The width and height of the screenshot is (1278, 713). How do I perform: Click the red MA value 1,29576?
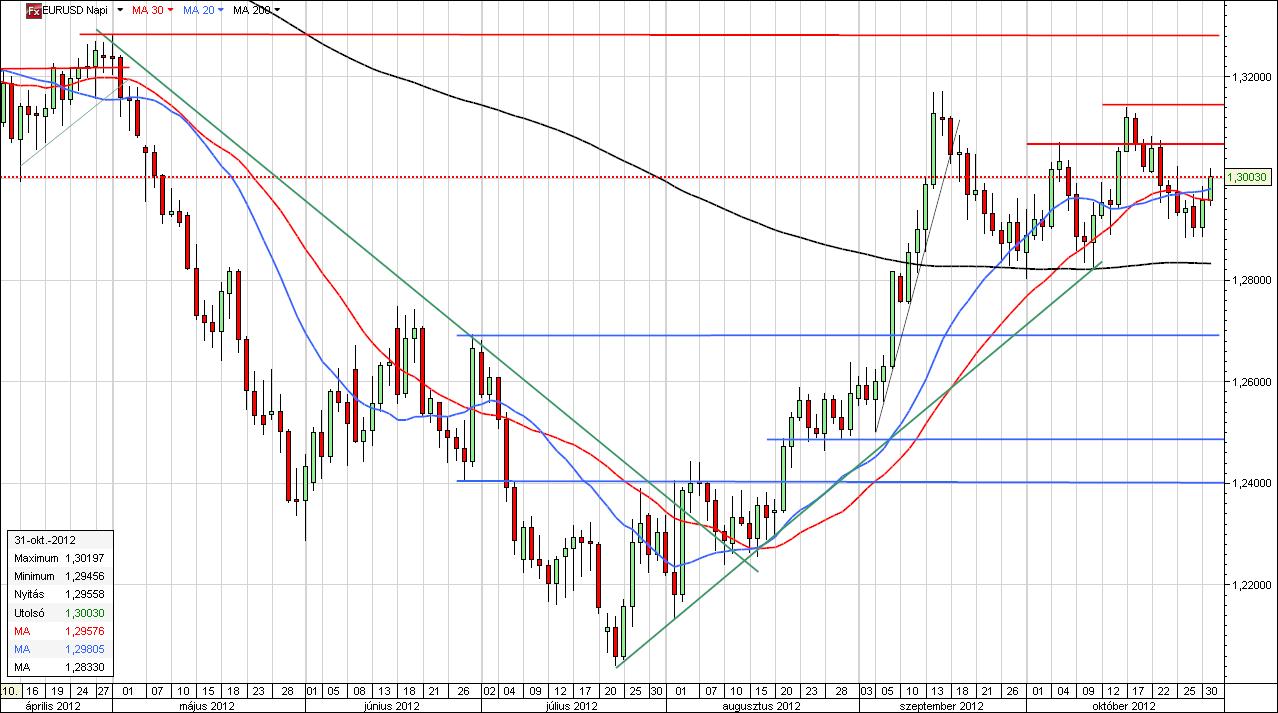pos(85,631)
